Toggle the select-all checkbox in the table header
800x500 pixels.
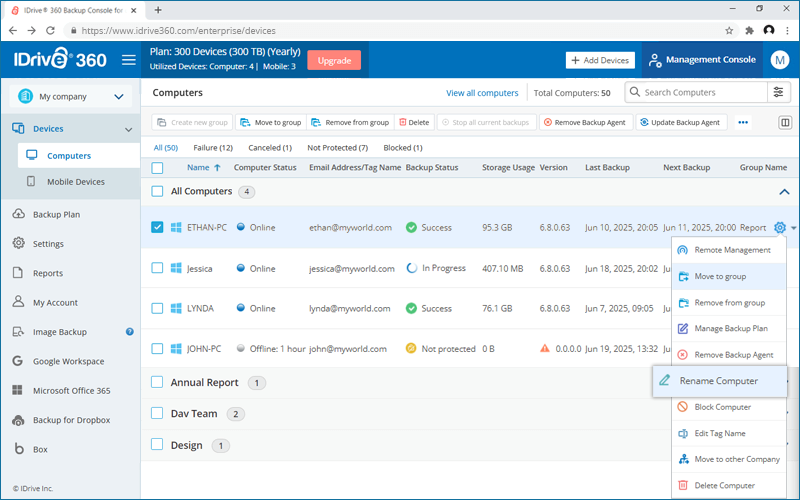pyautogui.click(x=157, y=168)
